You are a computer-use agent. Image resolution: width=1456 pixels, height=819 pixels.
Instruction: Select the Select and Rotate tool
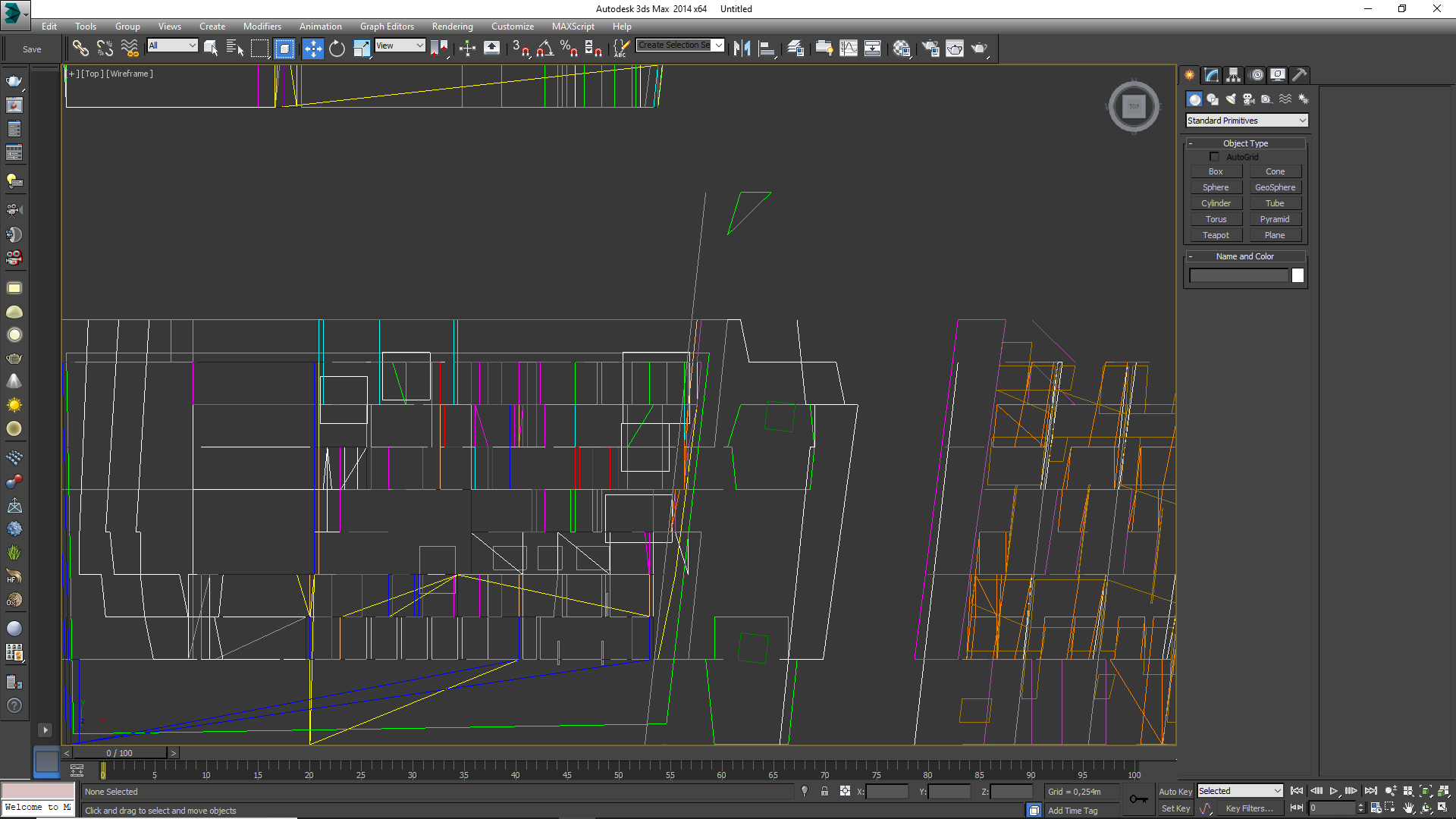pos(337,49)
